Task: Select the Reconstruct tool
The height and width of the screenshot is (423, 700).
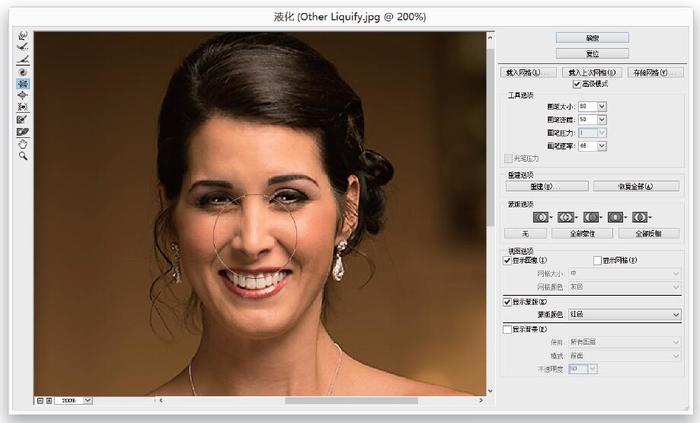Action: coord(22,48)
